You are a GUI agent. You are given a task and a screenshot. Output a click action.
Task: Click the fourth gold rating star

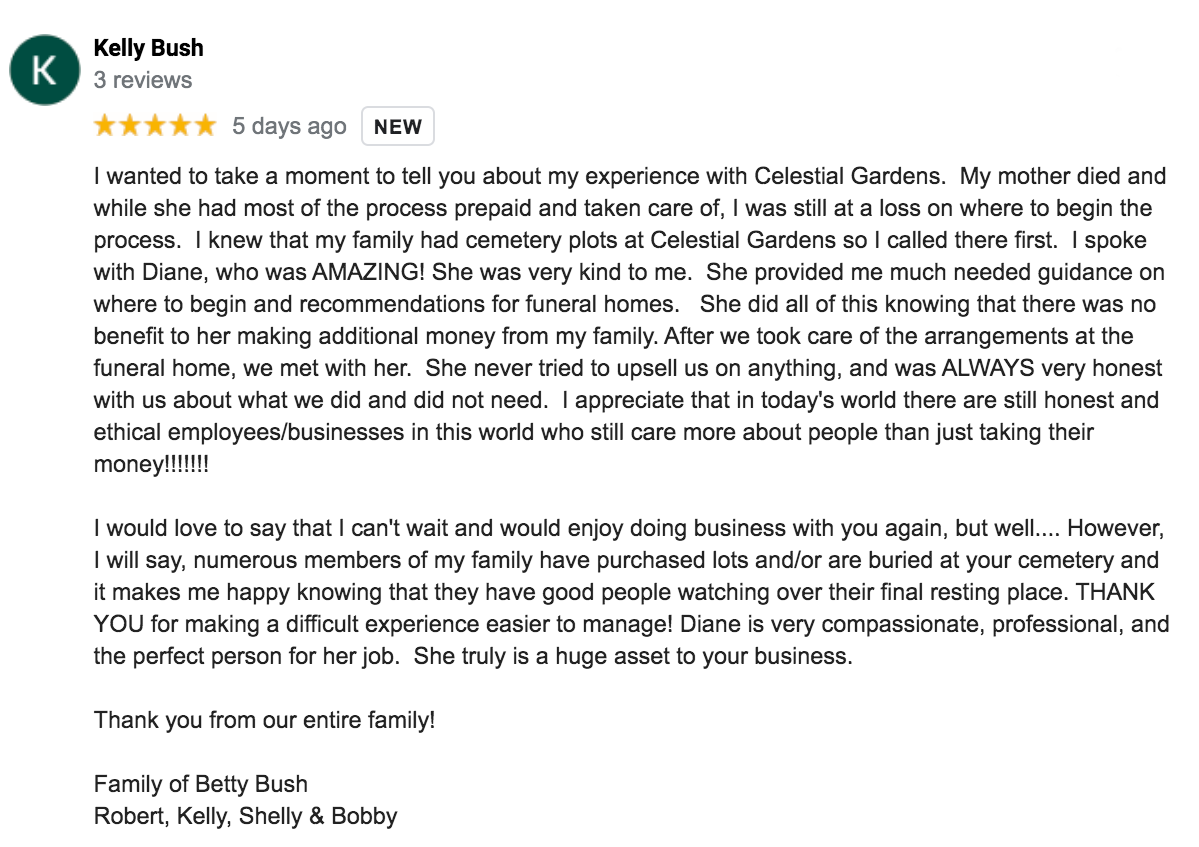click(180, 125)
